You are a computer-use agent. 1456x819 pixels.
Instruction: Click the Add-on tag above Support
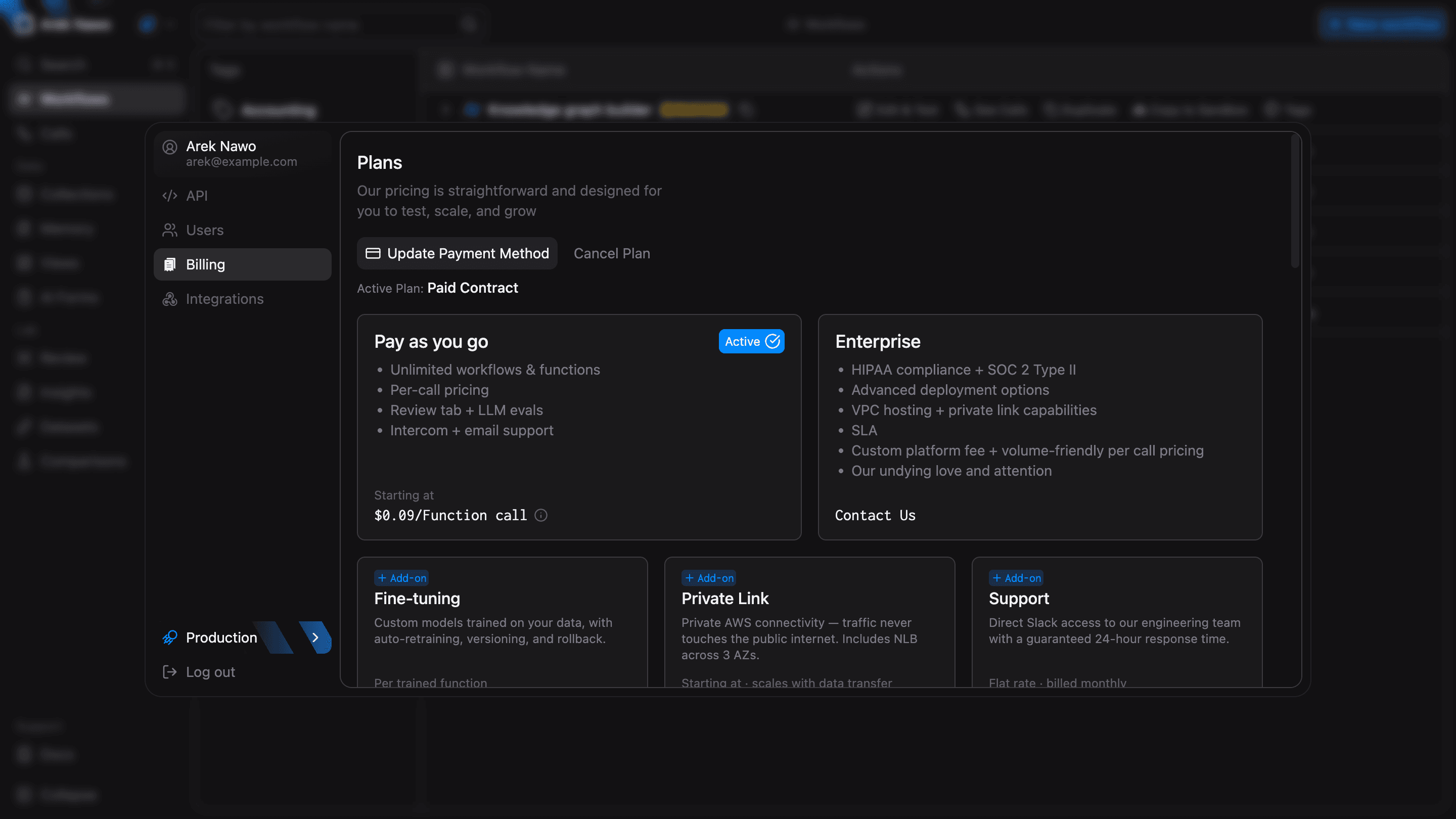click(x=1016, y=578)
